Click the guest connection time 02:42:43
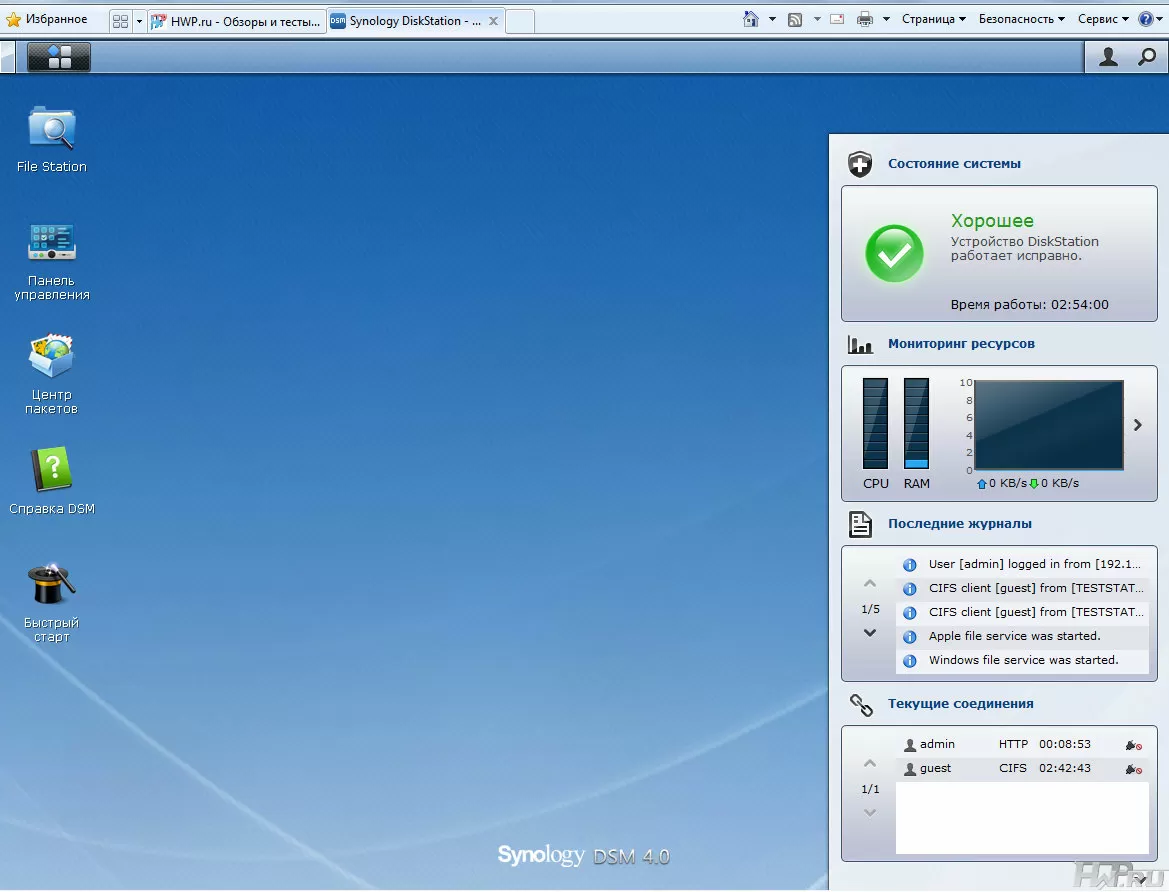This screenshot has height=892, width=1169. tap(1065, 768)
